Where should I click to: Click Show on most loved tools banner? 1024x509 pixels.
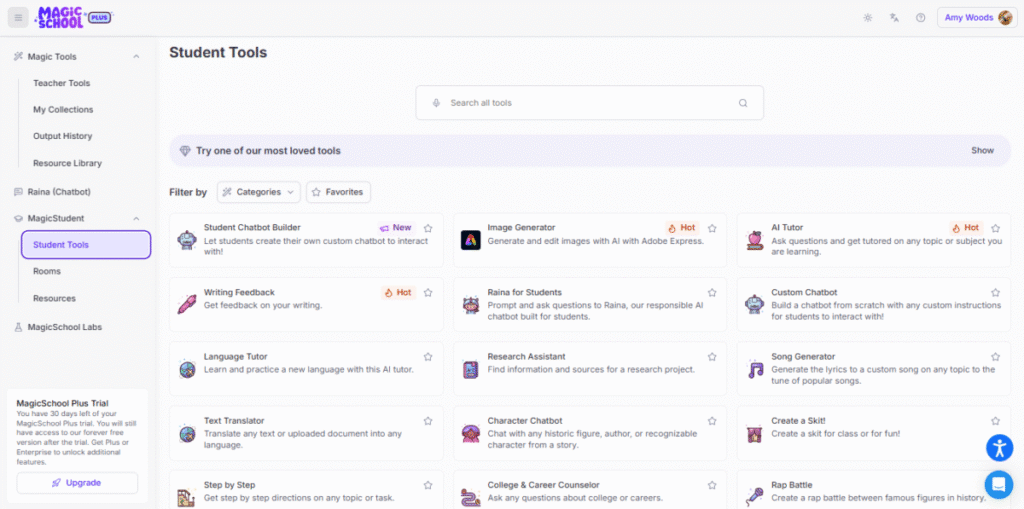[x=982, y=151]
